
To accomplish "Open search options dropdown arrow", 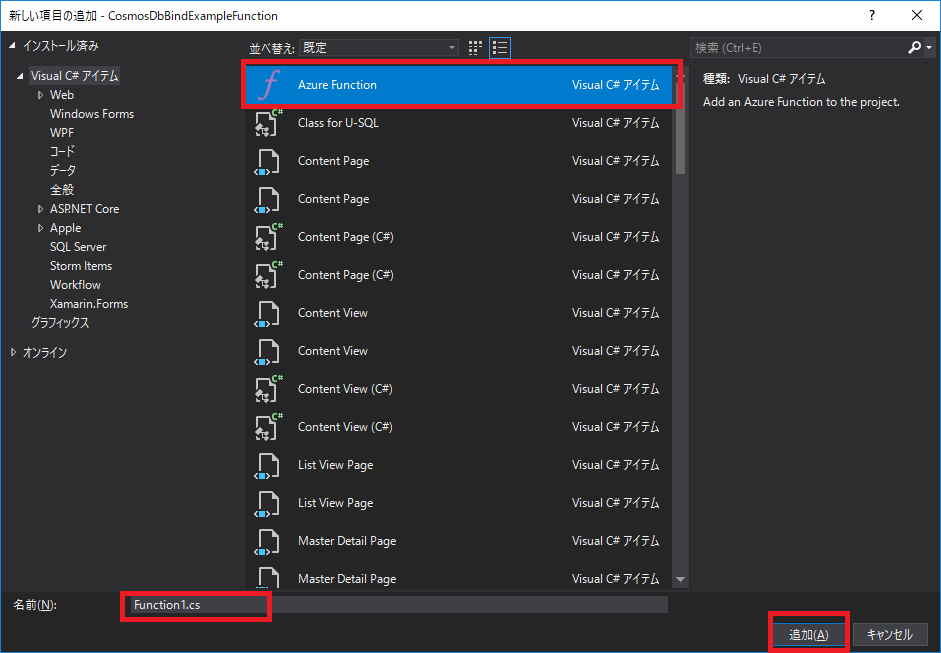I will click(x=929, y=48).
